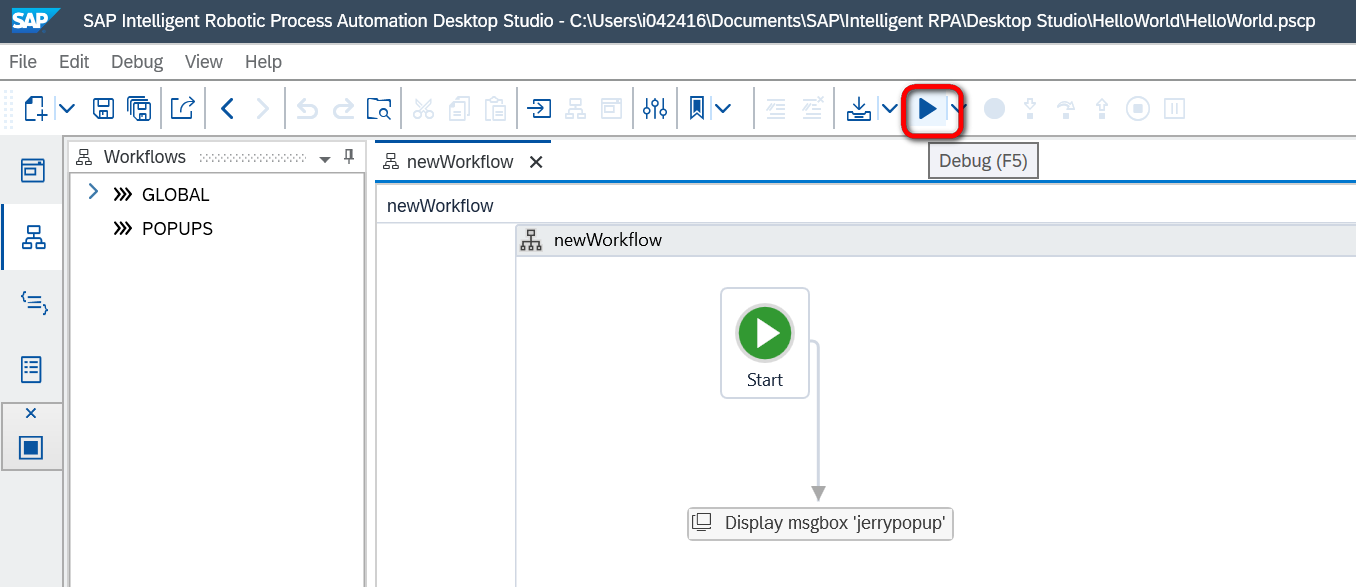Open the Workflows panel dropdown arrow
The image size is (1356, 587).
click(324, 160)
